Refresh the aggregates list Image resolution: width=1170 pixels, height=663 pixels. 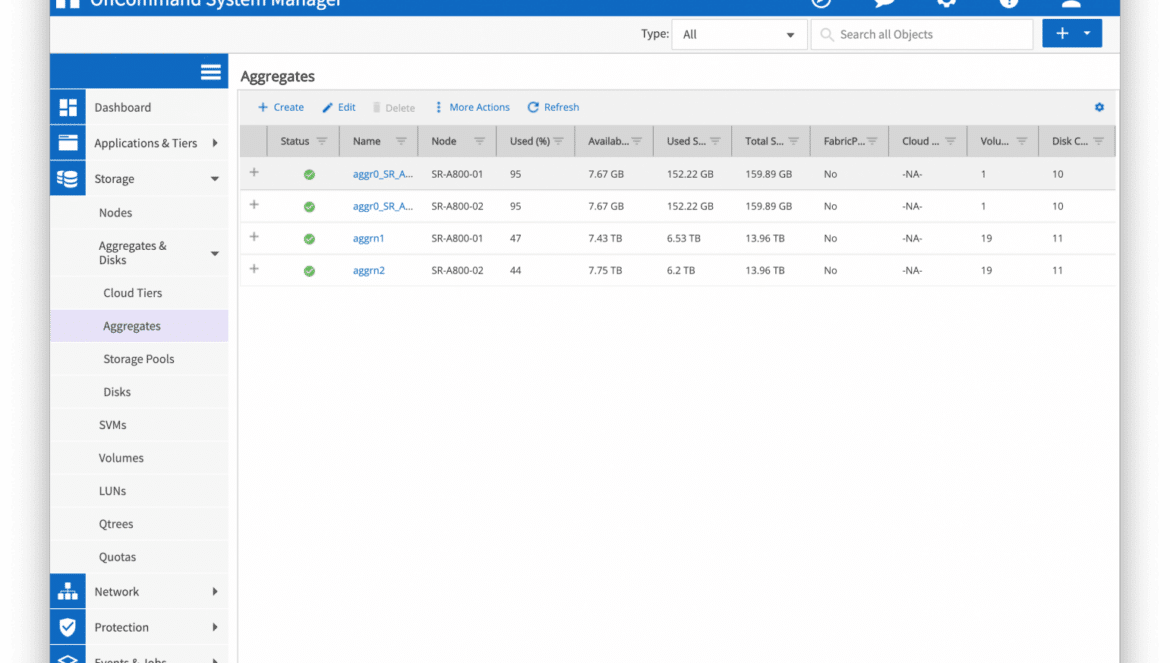point(553,107)
